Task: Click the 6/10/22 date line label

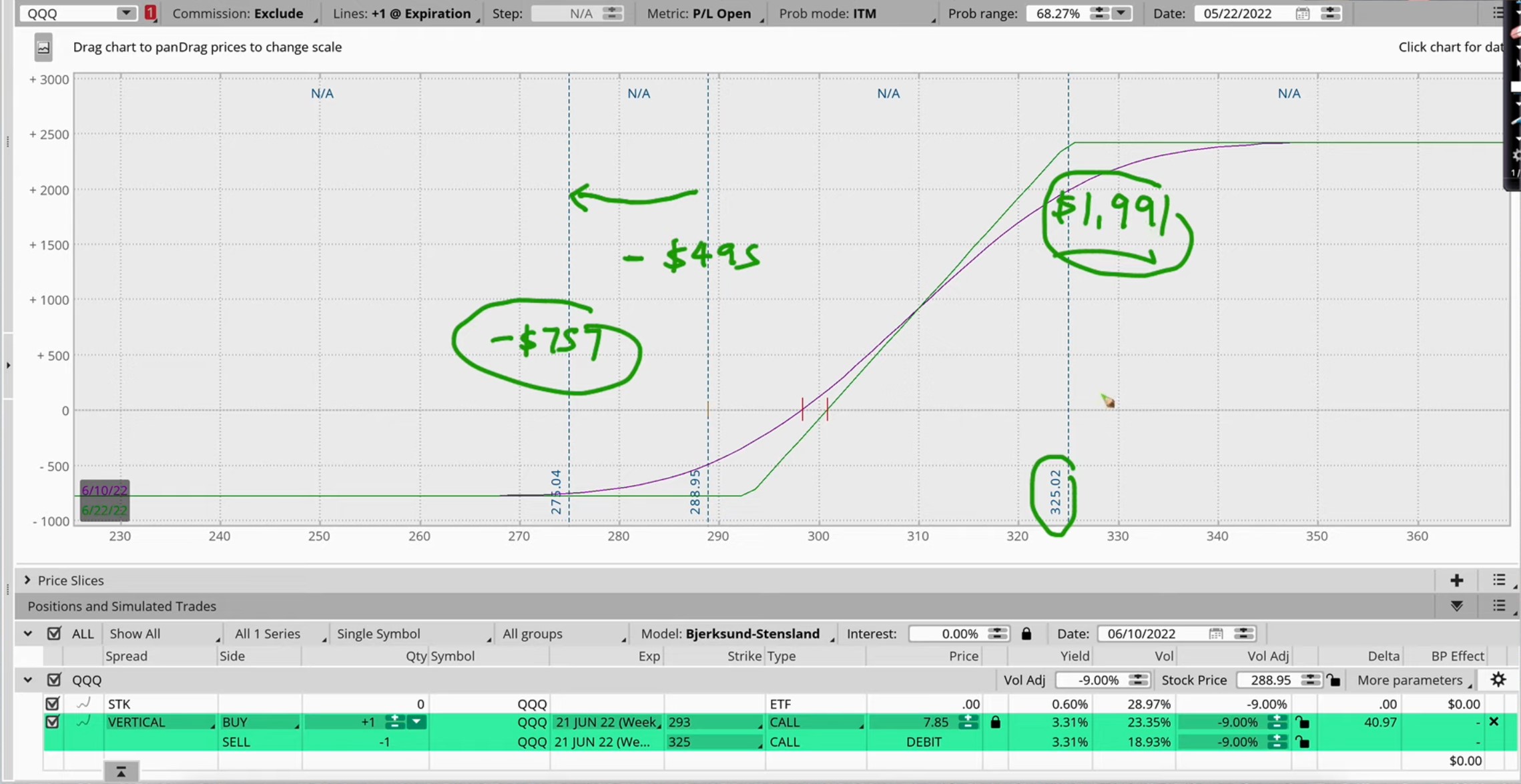Action: click(104, 490)
